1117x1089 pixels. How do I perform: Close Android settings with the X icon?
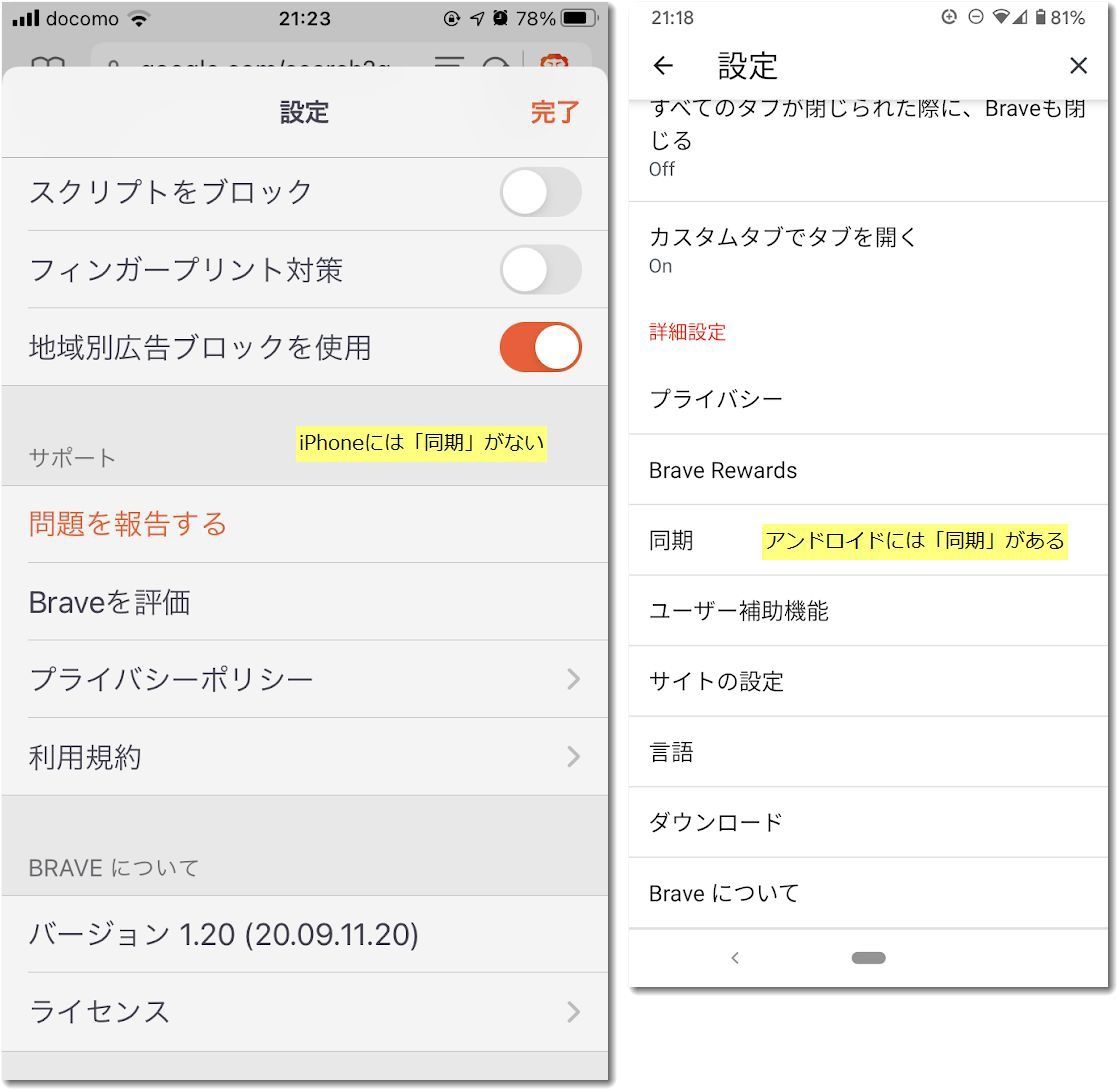click(x=1078, y=66)
